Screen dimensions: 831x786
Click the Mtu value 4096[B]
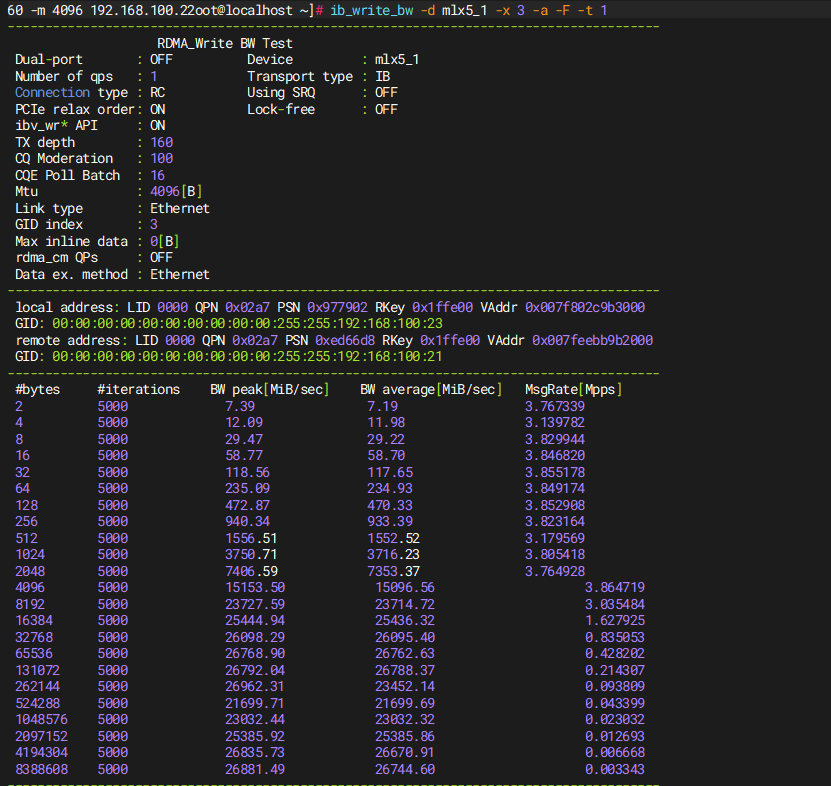tap(176, 192)
